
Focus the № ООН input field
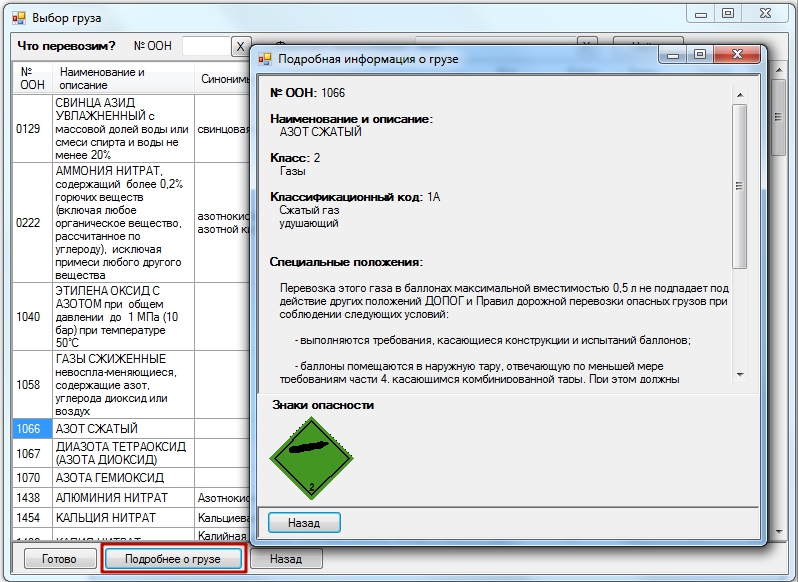tap(205, 46)
